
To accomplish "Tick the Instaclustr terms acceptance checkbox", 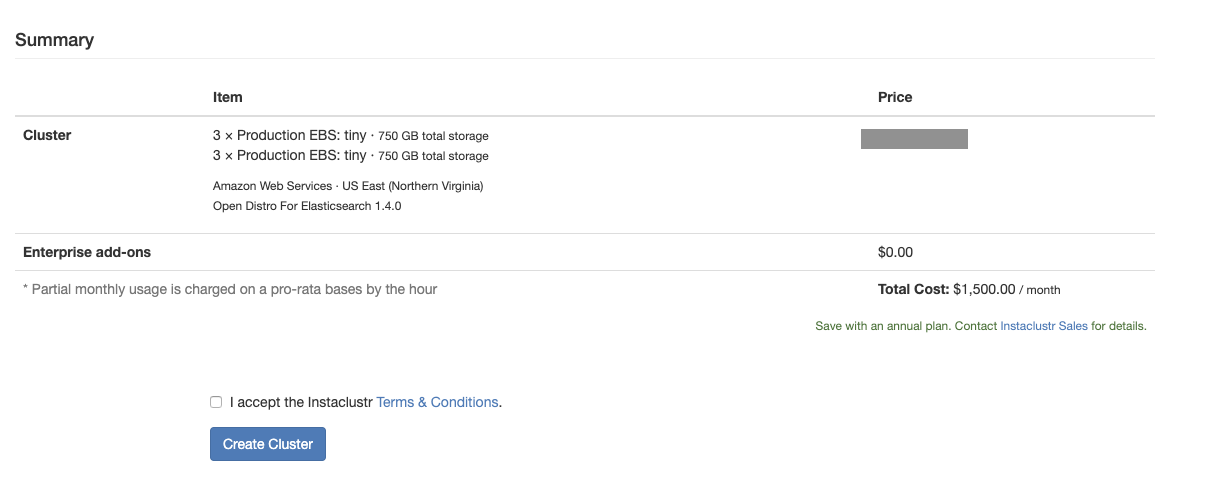I will [216, 402].
